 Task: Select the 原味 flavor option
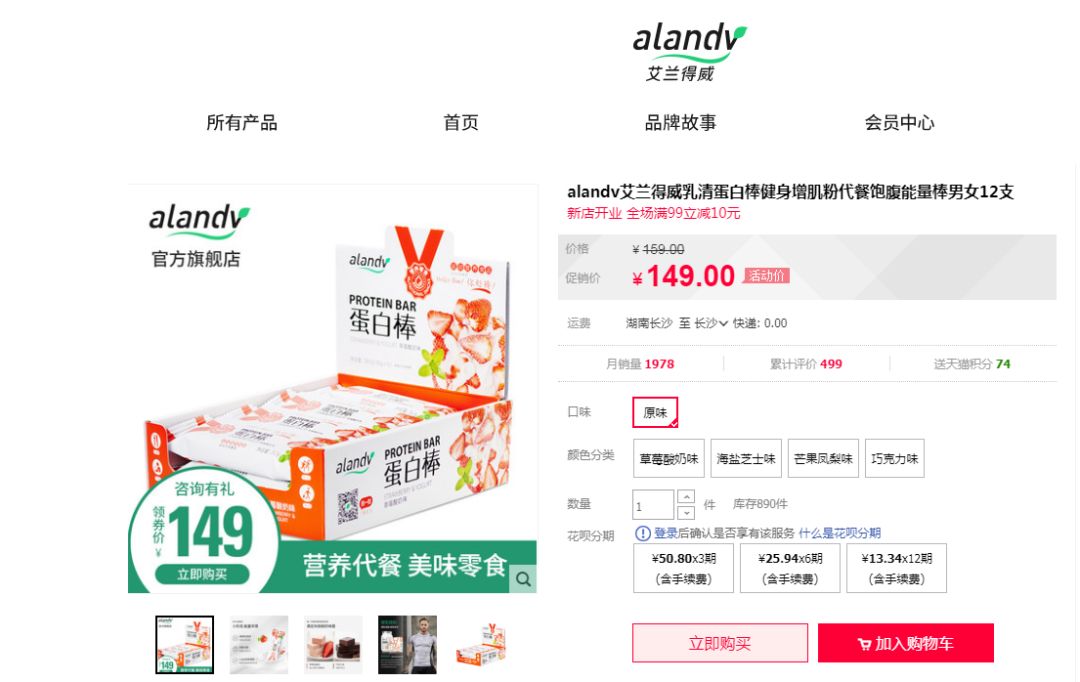[655, 413]
